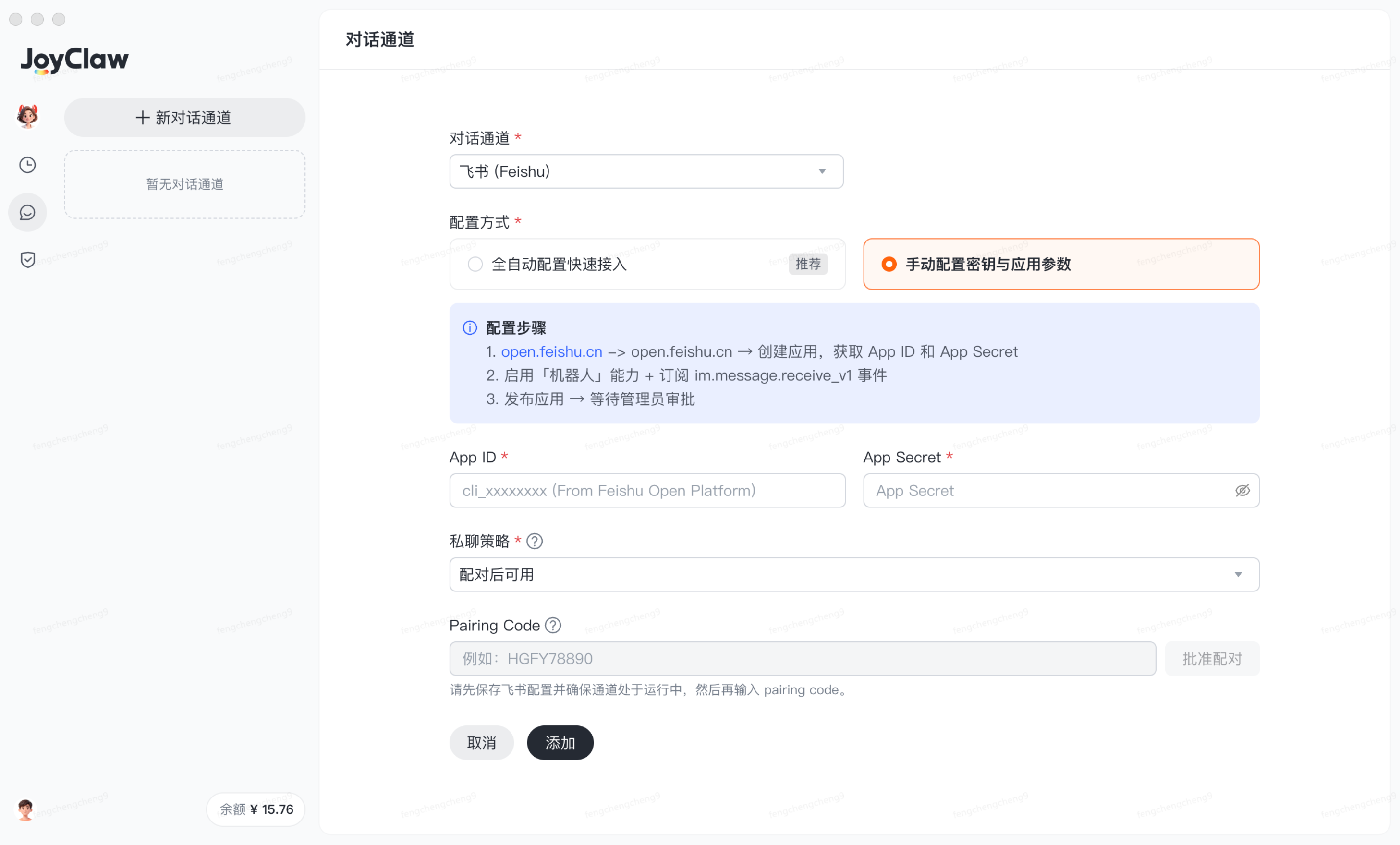Screen dimensions: 1400x845
Task: Open the history clock icon
Action: [27, 165]
